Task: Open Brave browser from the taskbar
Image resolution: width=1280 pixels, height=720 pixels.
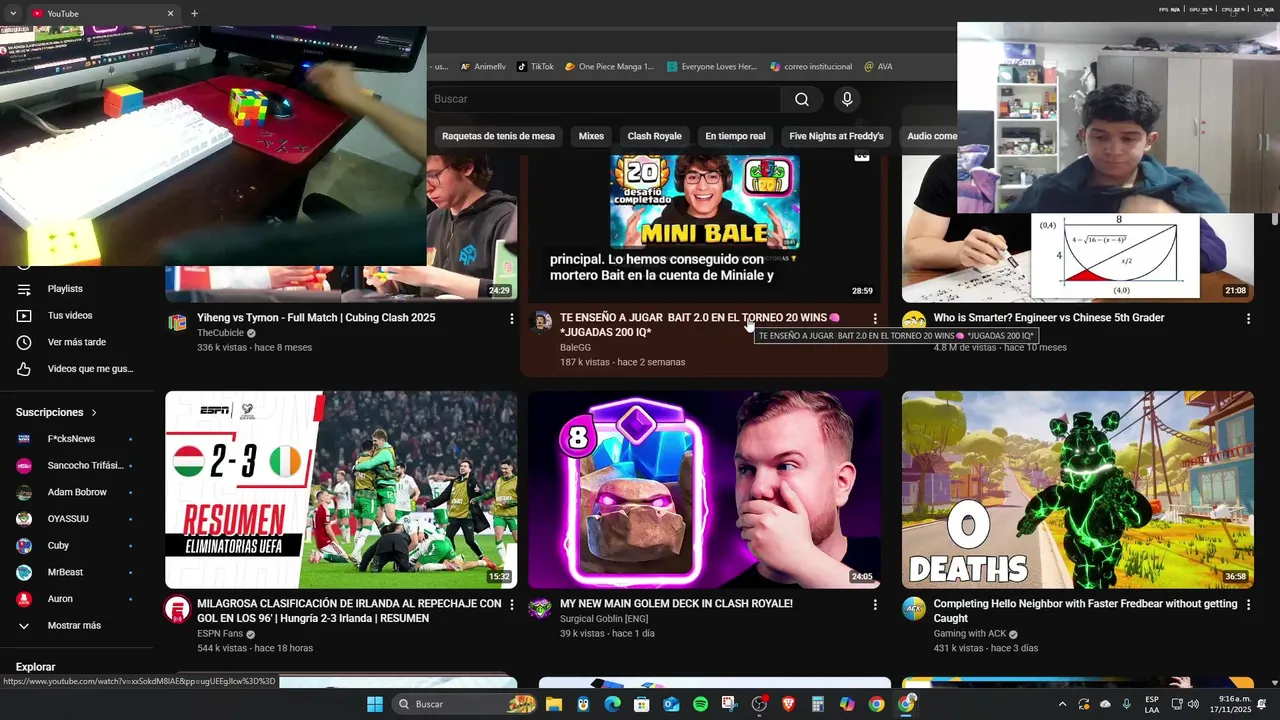Action: (788, 704)
